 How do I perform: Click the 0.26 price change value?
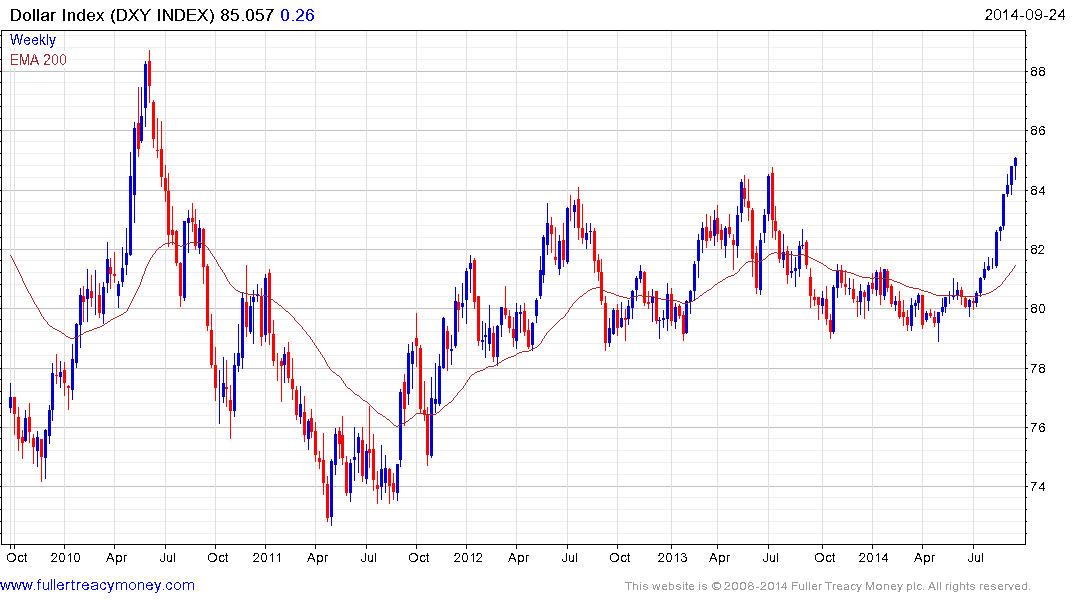(298, 15)
